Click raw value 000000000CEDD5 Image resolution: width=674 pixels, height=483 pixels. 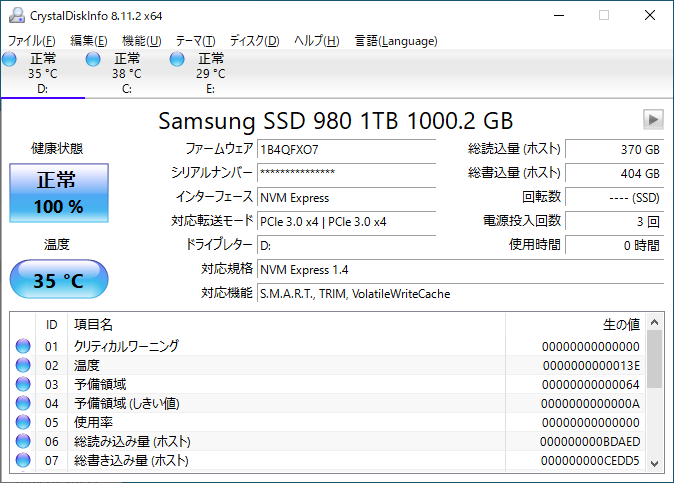[x=590, y=460]
